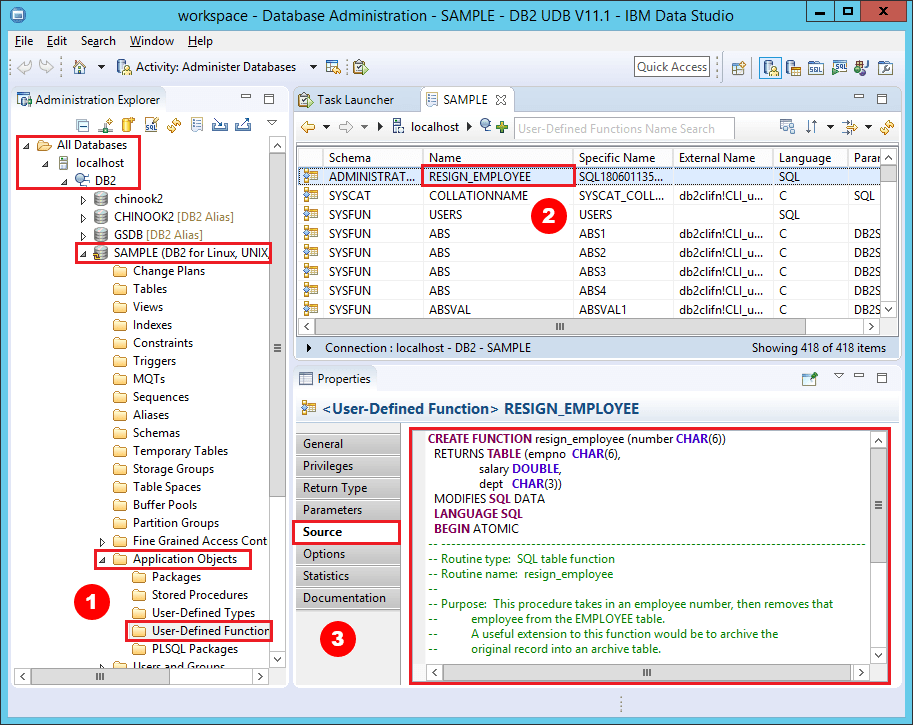Expand the chinook2 database node

coord(85,198)
